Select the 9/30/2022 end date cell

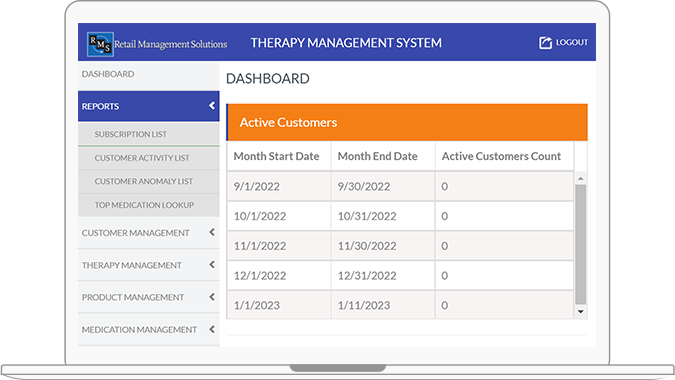[383, 186]
